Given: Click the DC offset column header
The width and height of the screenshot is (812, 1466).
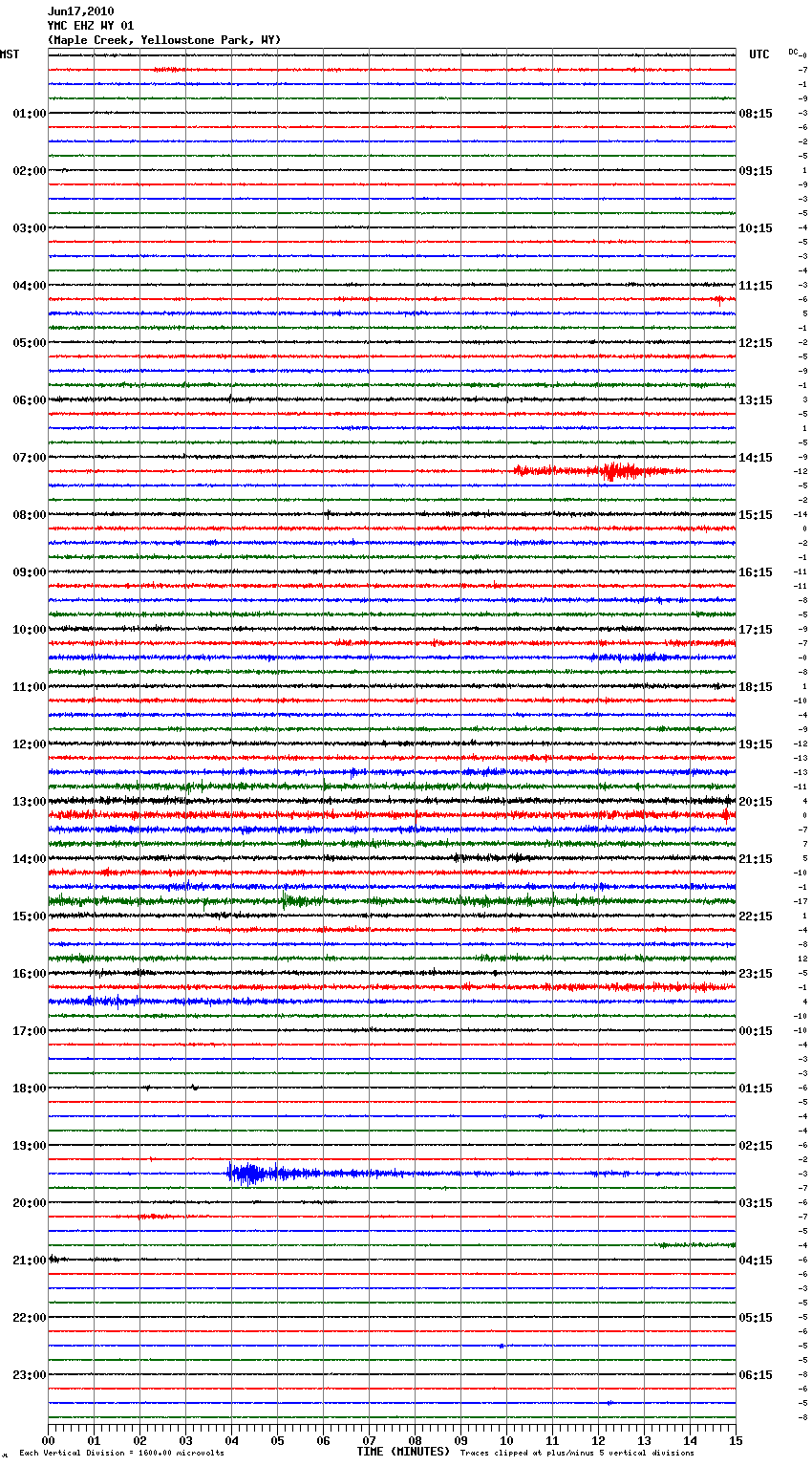Looking at the screenshot, I should point(794,52).
